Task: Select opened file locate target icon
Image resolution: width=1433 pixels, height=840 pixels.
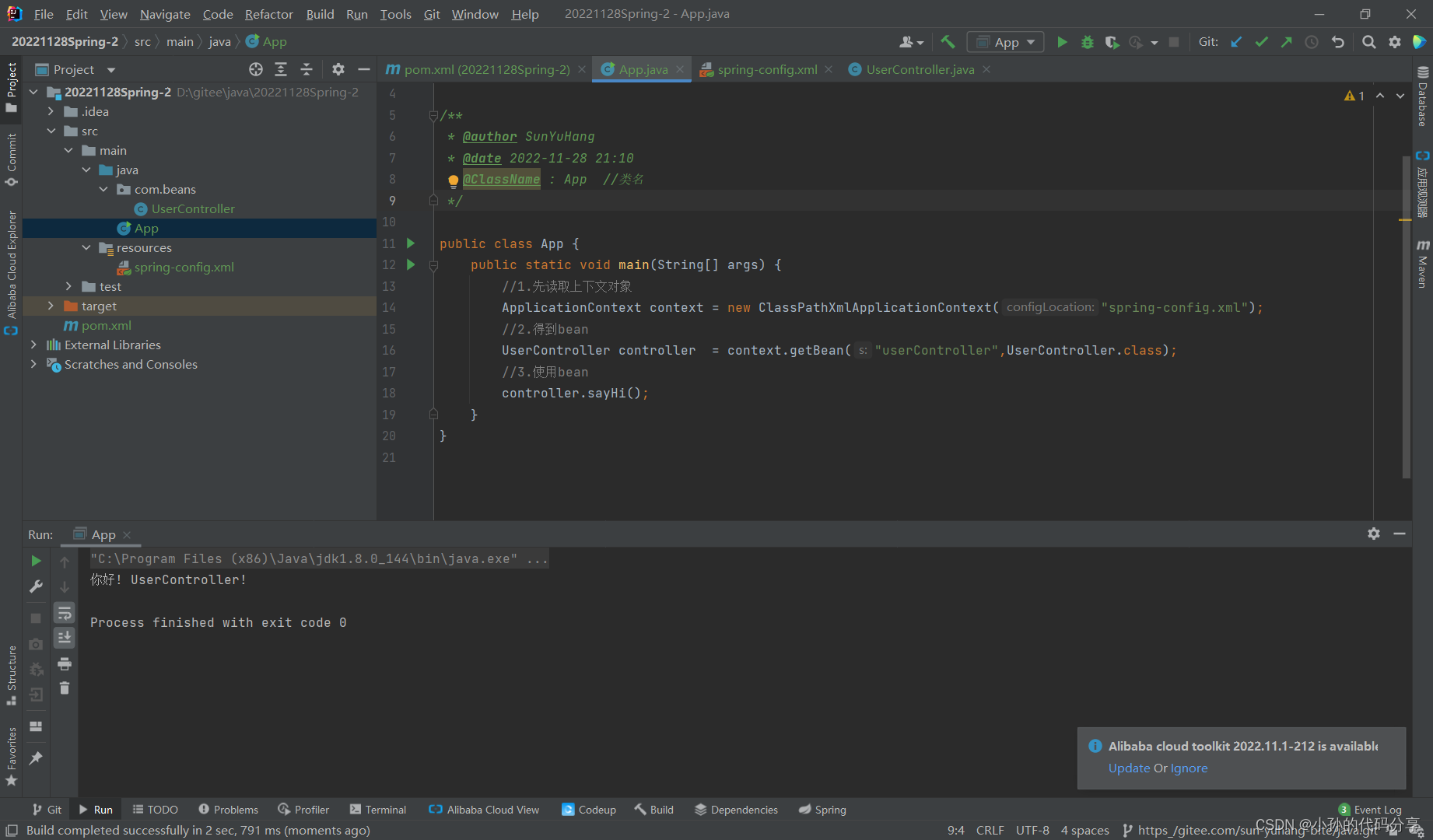Action: pyautogui.click(x=256, y=69)
